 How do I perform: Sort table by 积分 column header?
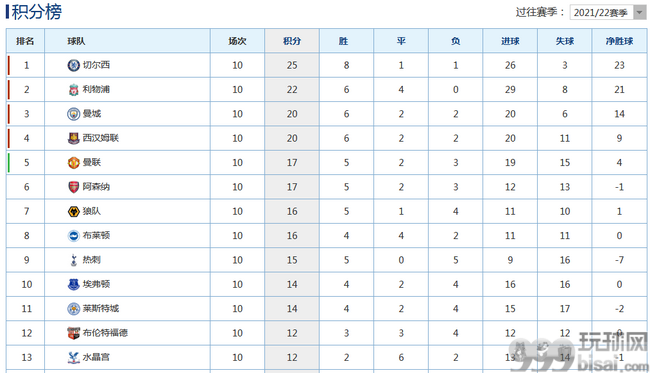point(292,41)
